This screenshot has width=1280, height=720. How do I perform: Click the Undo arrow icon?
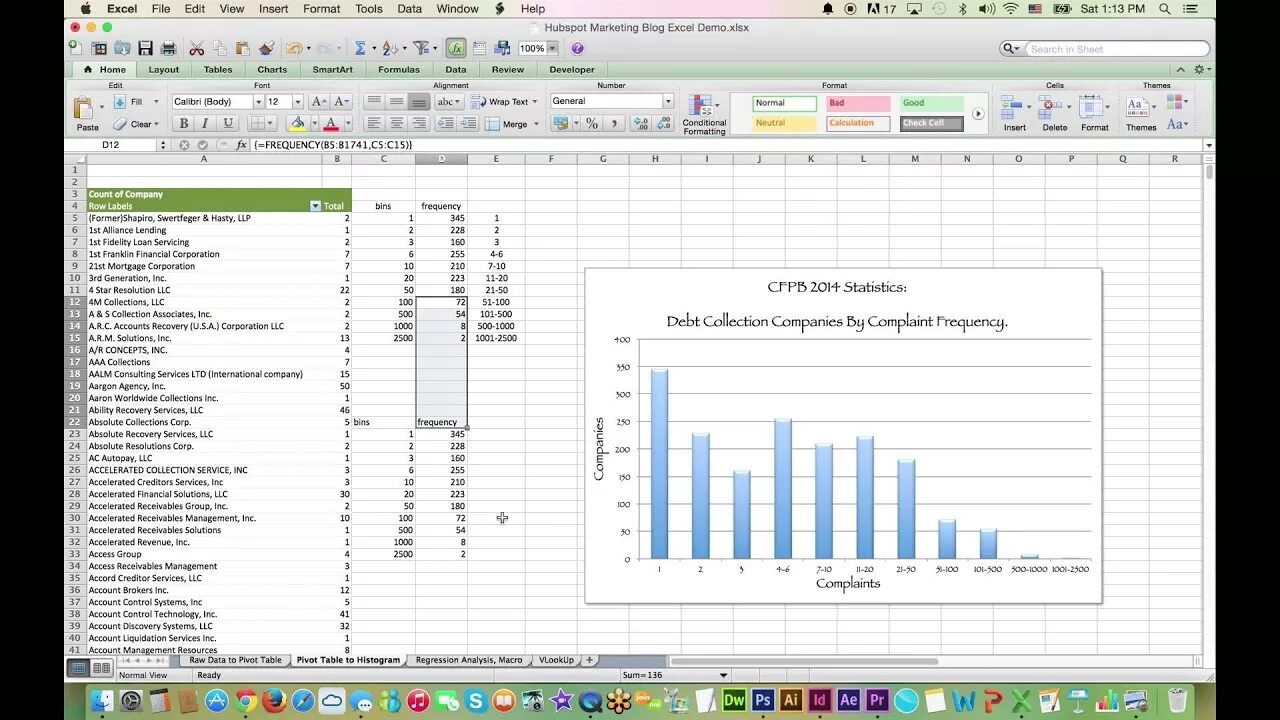(x=292, y=48)
